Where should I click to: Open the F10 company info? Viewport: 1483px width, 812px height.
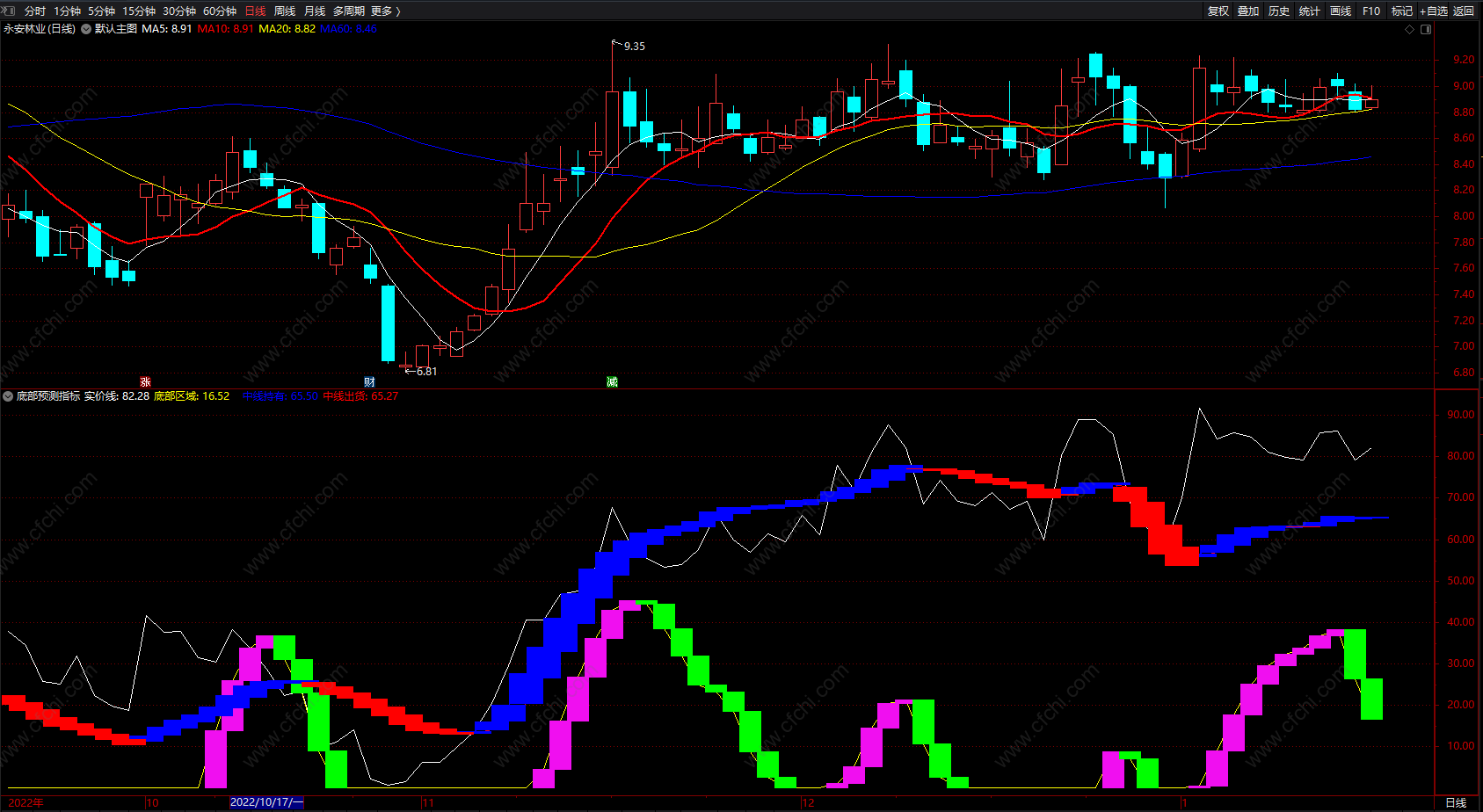[x=1371, y=11]
